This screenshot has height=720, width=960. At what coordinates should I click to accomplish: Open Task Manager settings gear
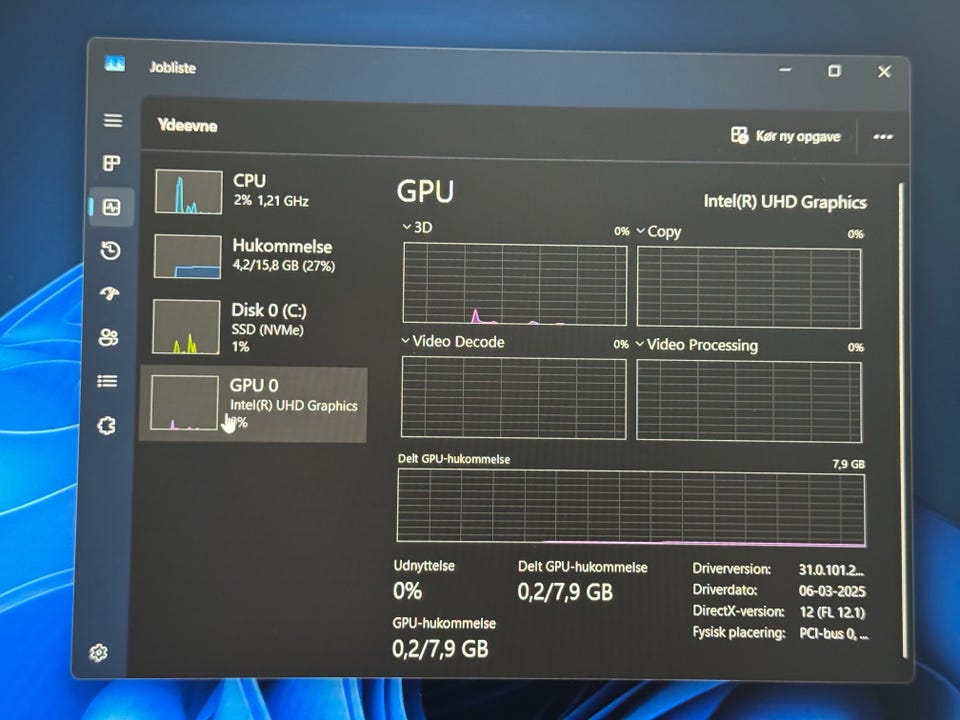pos(99,653)
